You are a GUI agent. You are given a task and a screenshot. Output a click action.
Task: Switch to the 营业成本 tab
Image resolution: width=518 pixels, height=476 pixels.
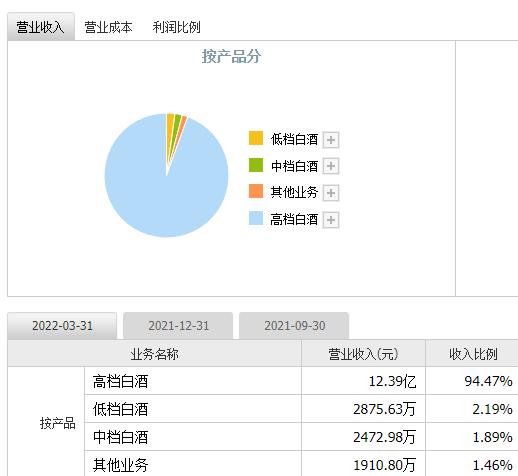(108, 27)
